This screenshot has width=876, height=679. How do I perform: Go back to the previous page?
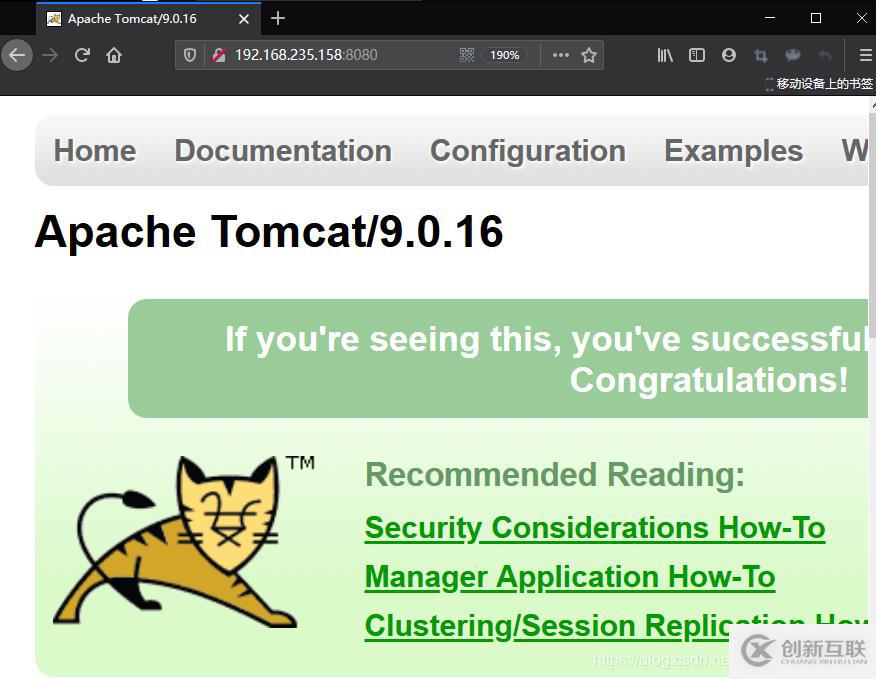(x=17, y=55)
